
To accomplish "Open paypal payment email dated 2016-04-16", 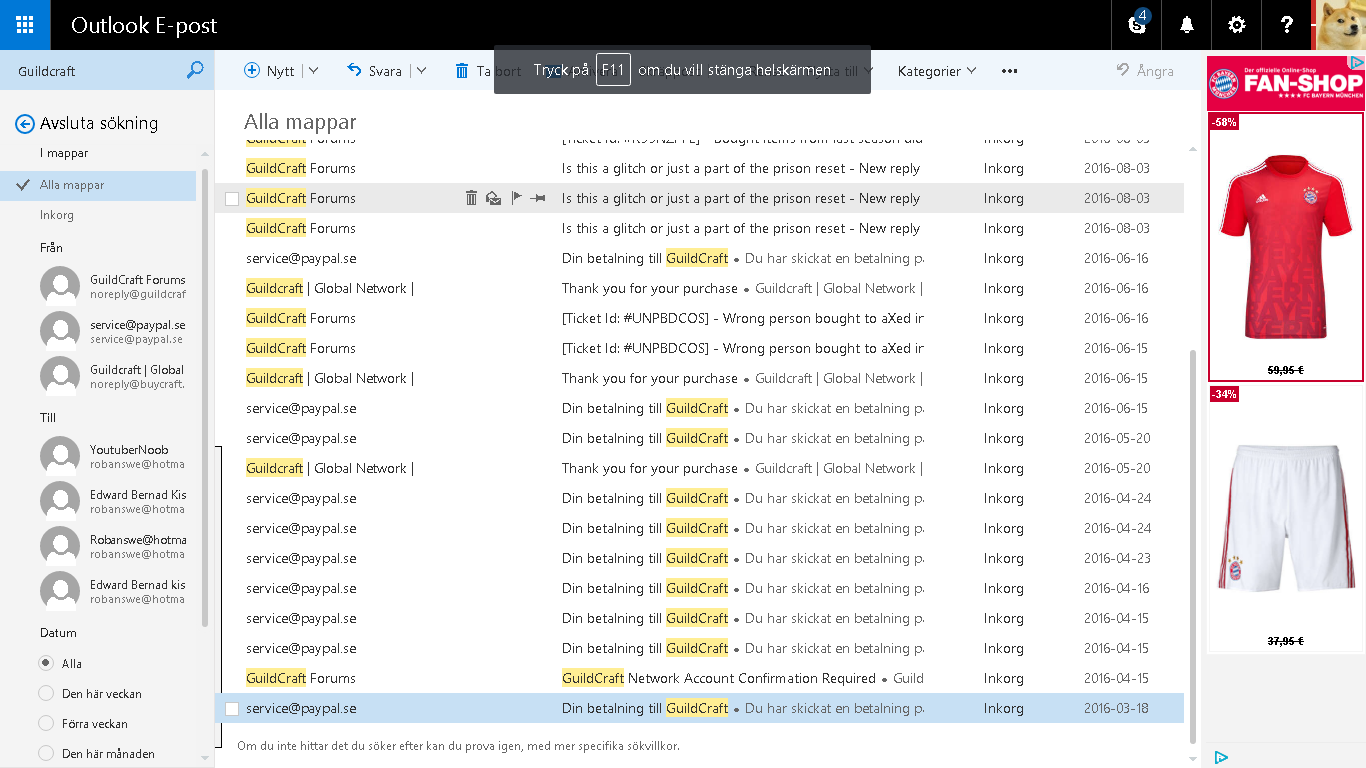I will 699,588.
